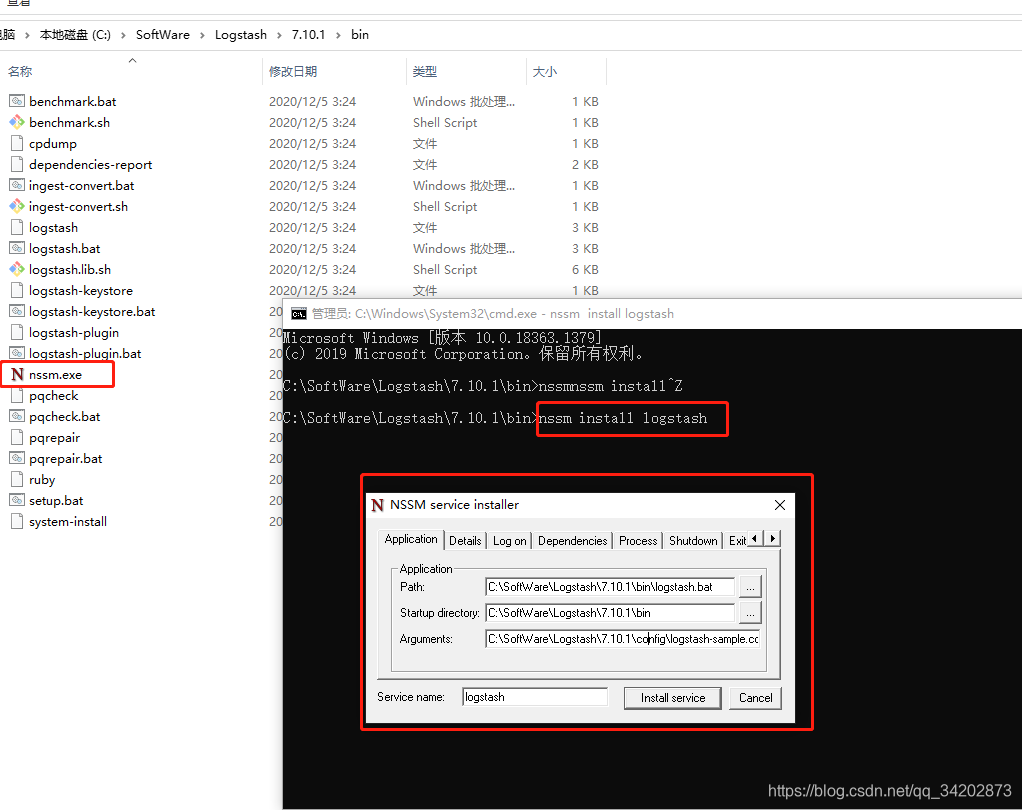
Task: Click the Cancel button in NSSM
Action: pos(755,698)
